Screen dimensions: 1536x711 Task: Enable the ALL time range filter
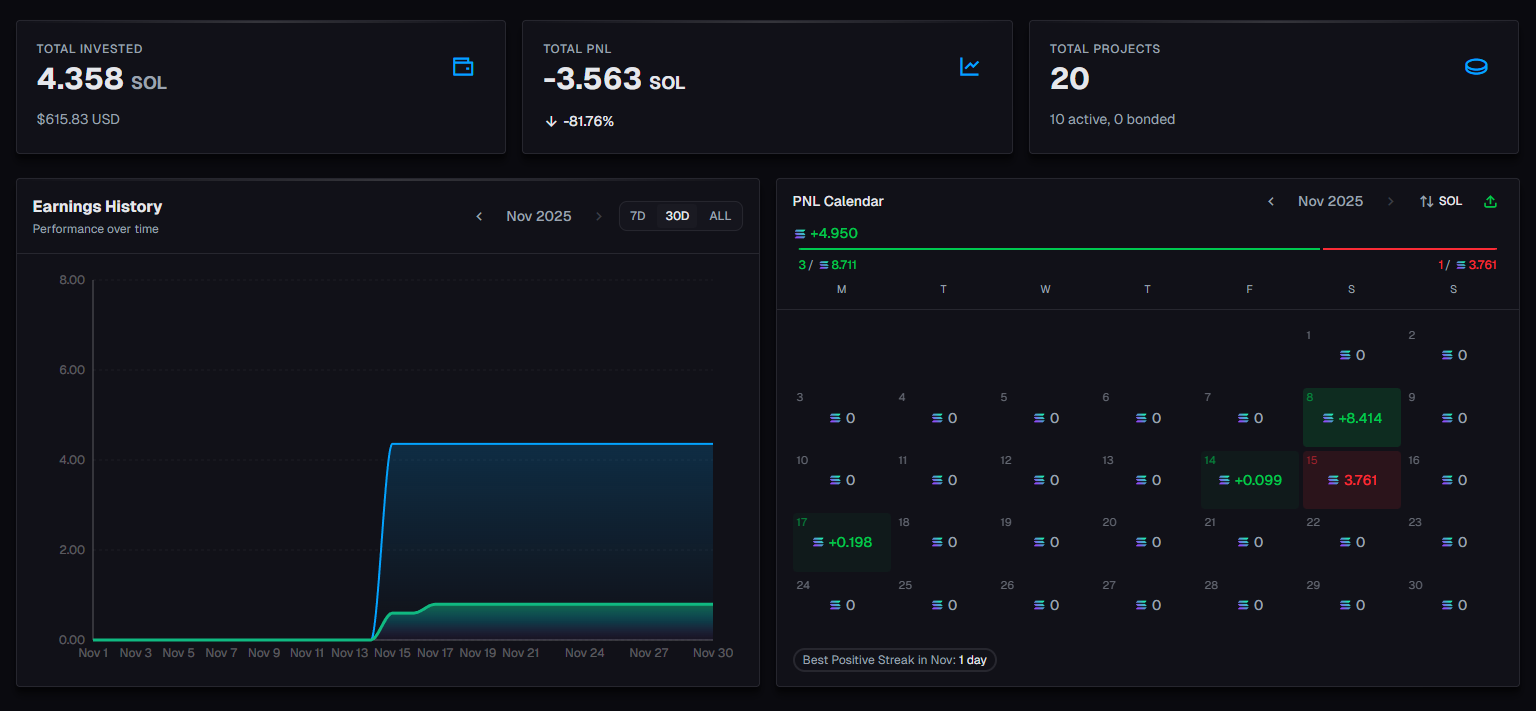point(720,215)
